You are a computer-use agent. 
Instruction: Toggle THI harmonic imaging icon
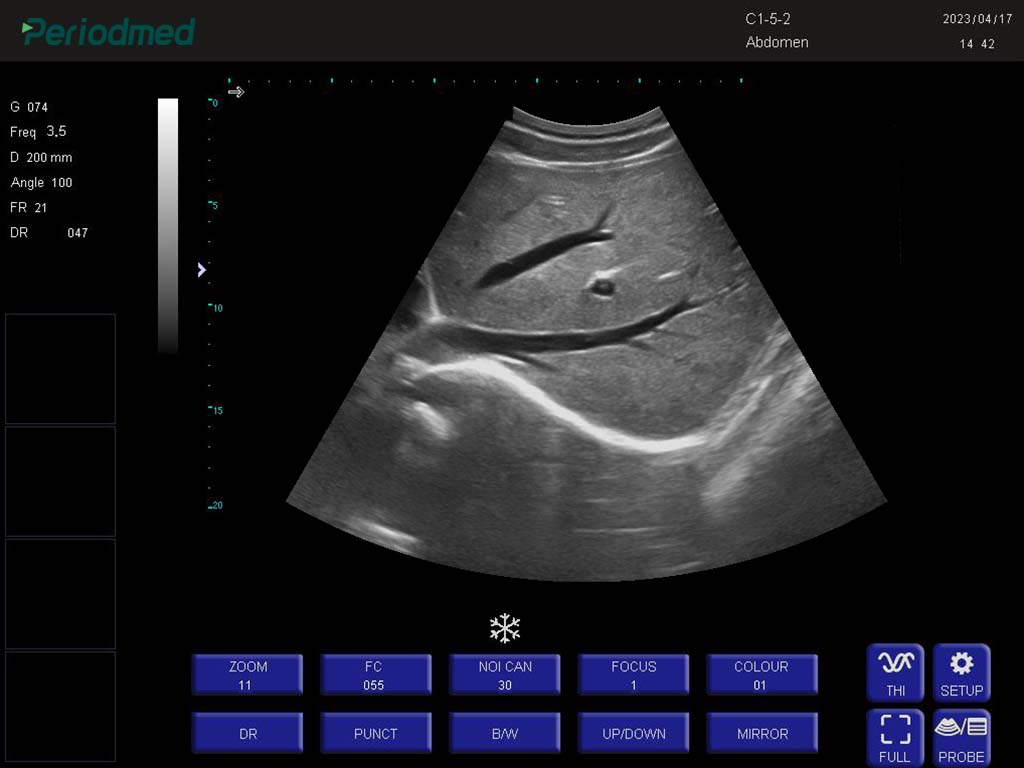click(x=895, y=673)
